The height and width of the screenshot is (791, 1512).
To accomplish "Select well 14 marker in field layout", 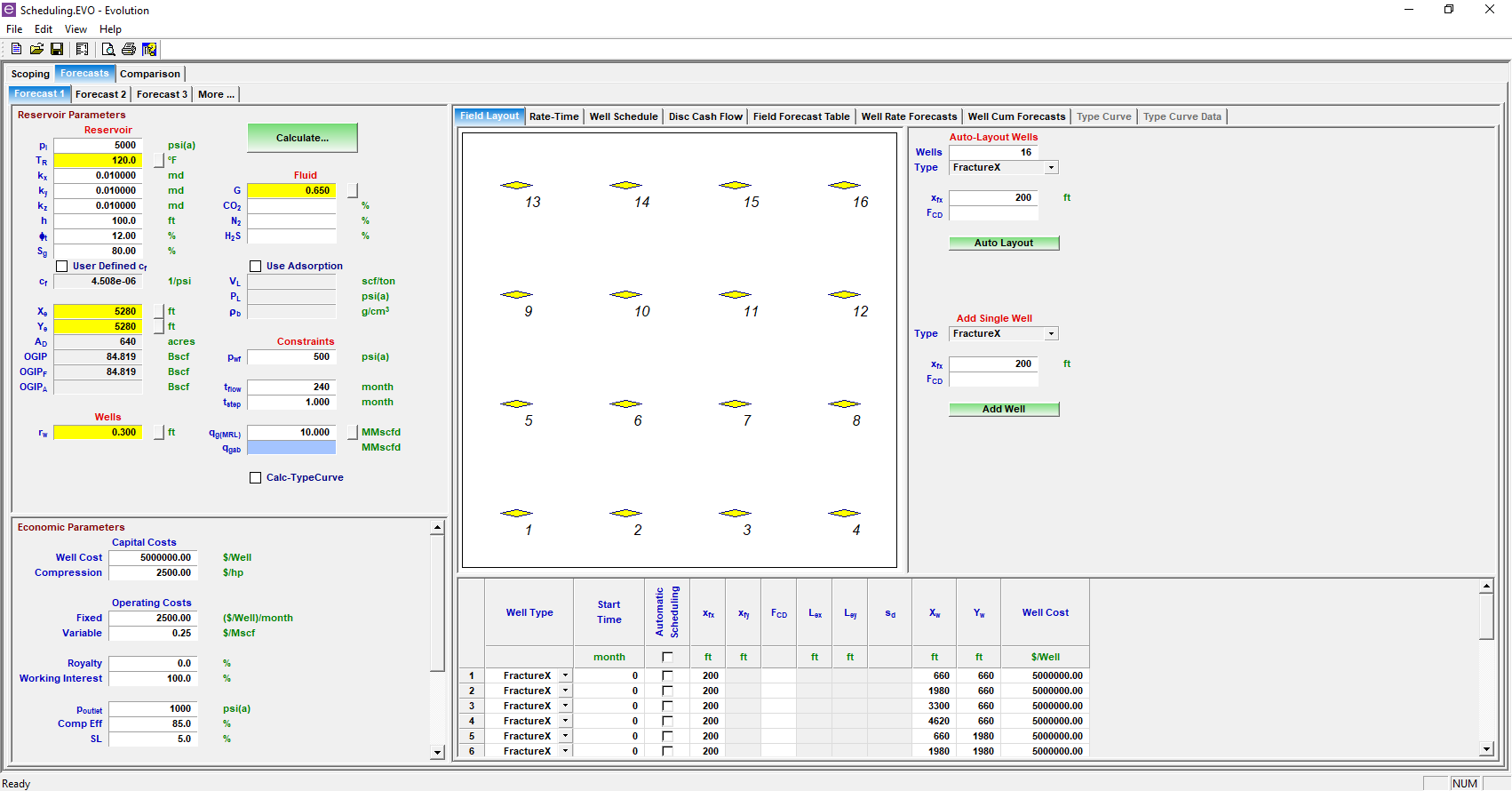I will coord(625,185).
